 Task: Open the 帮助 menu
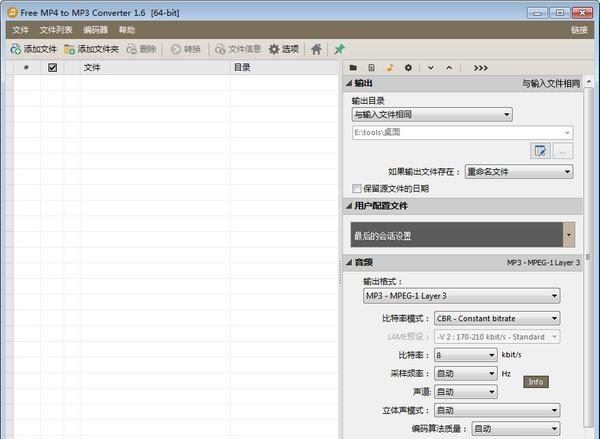tap(127, 30)
